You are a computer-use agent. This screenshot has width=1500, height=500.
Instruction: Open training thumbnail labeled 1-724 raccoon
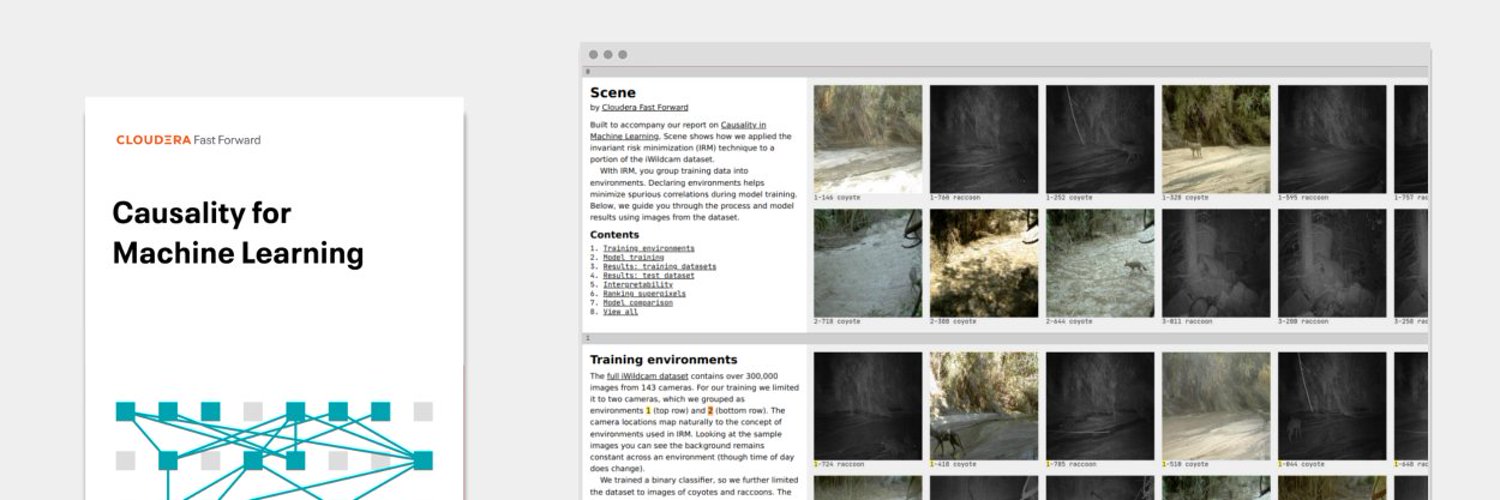pos(868,406)
